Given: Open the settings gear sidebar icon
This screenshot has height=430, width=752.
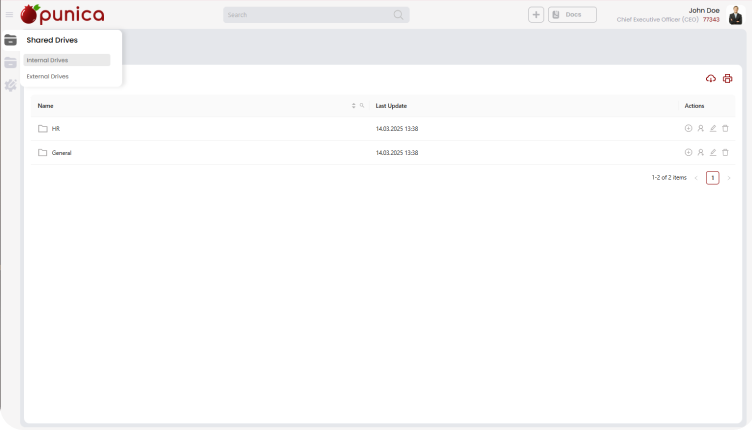Looking at the screenshot, I should coord(11,85).
